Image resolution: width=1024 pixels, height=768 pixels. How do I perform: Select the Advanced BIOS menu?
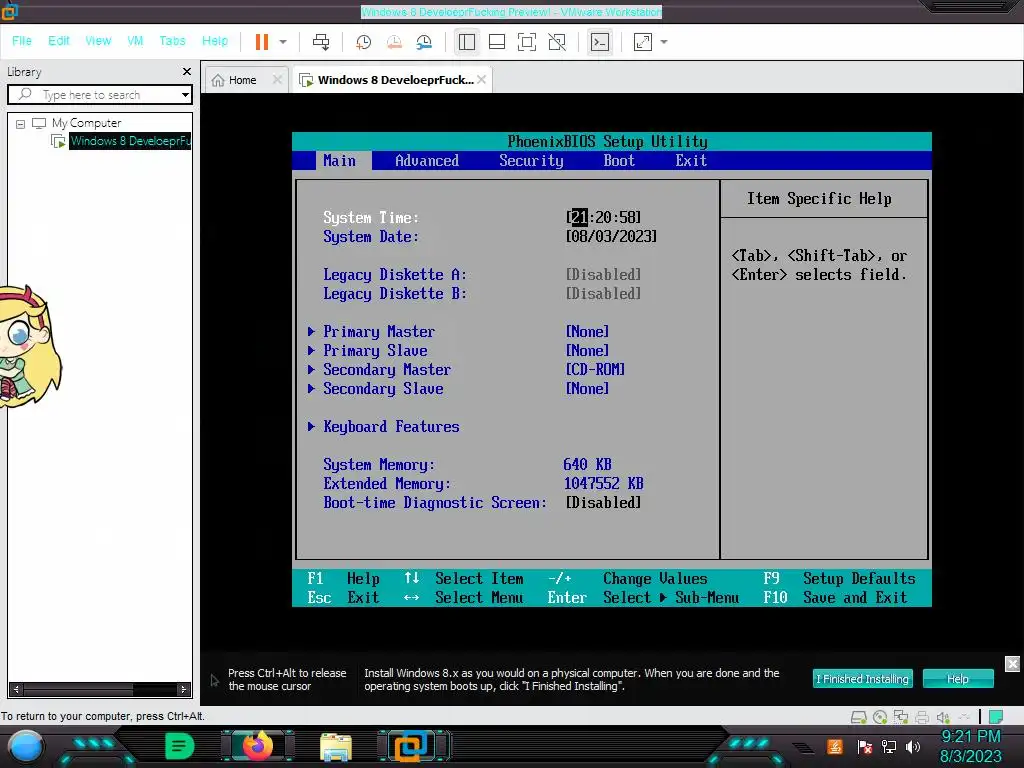point(426,161)
